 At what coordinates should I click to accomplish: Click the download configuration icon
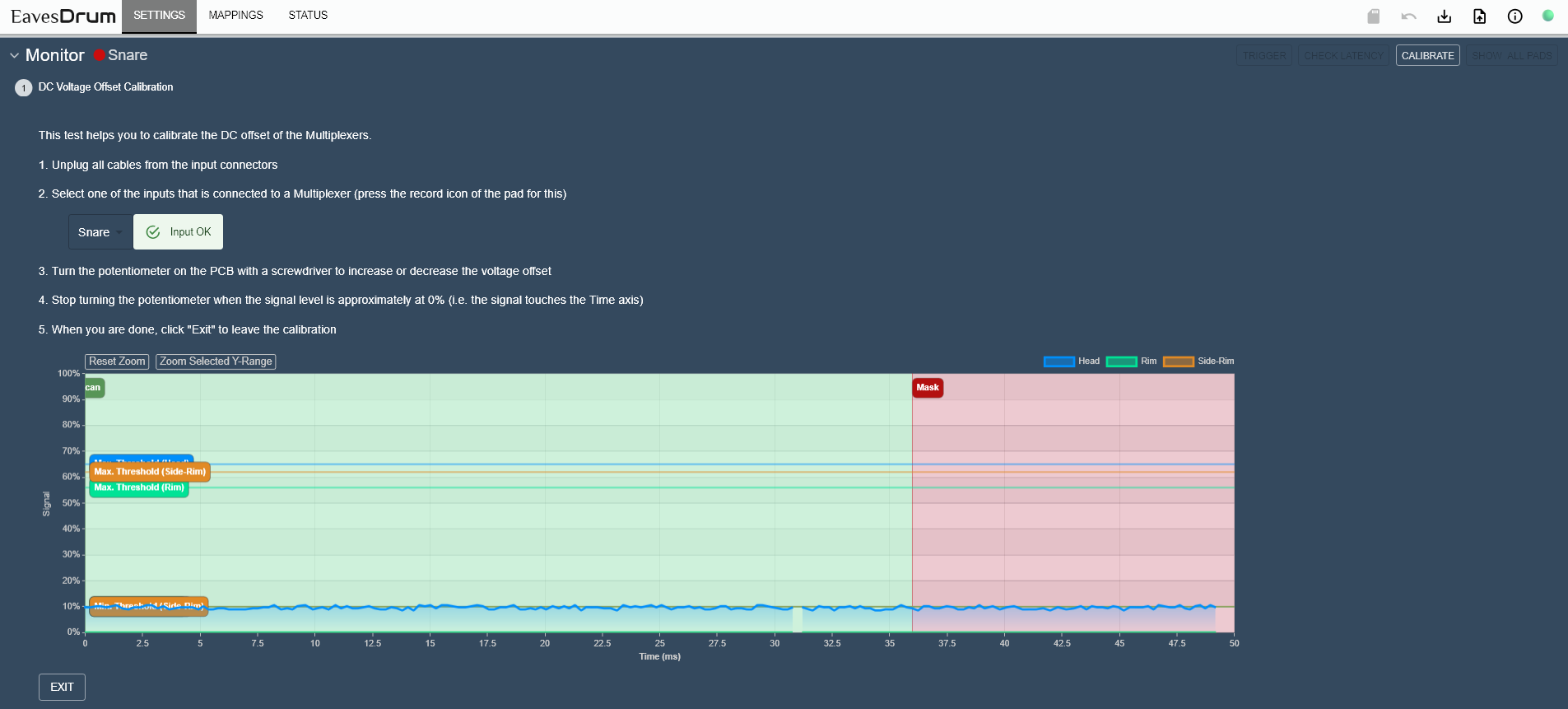tap(1444, 16)
